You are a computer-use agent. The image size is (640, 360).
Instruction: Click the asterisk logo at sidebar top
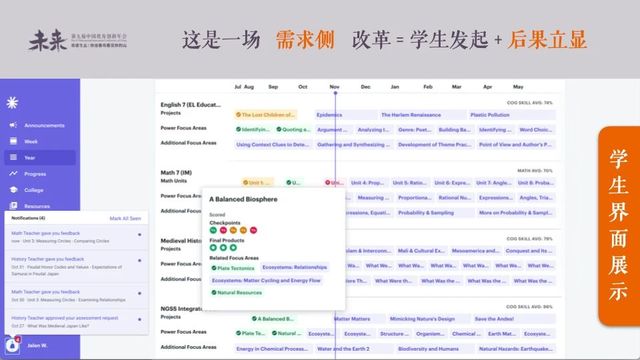tap(12, 103)
